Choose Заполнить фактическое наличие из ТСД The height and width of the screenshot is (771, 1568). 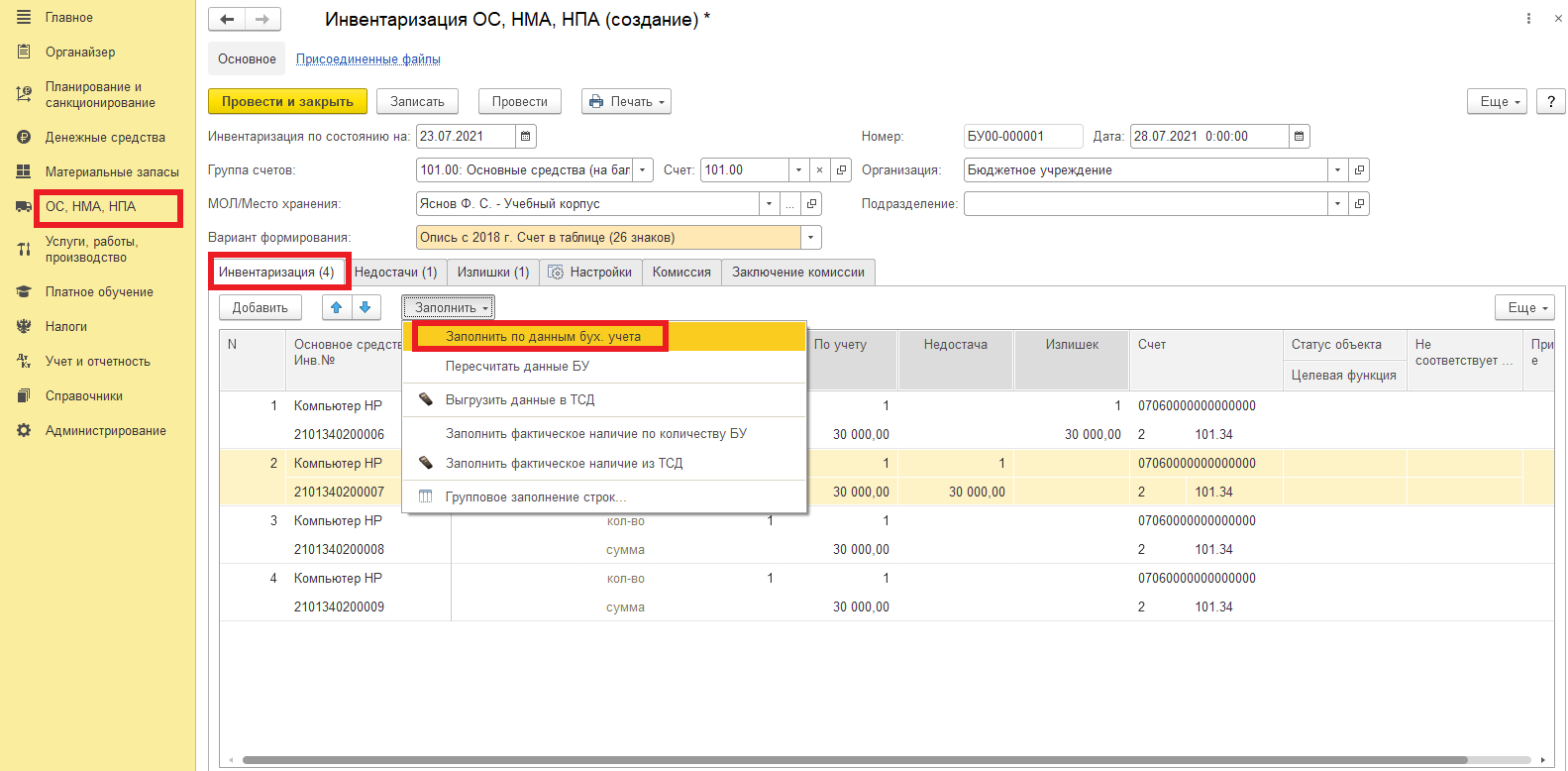[604, 463]
